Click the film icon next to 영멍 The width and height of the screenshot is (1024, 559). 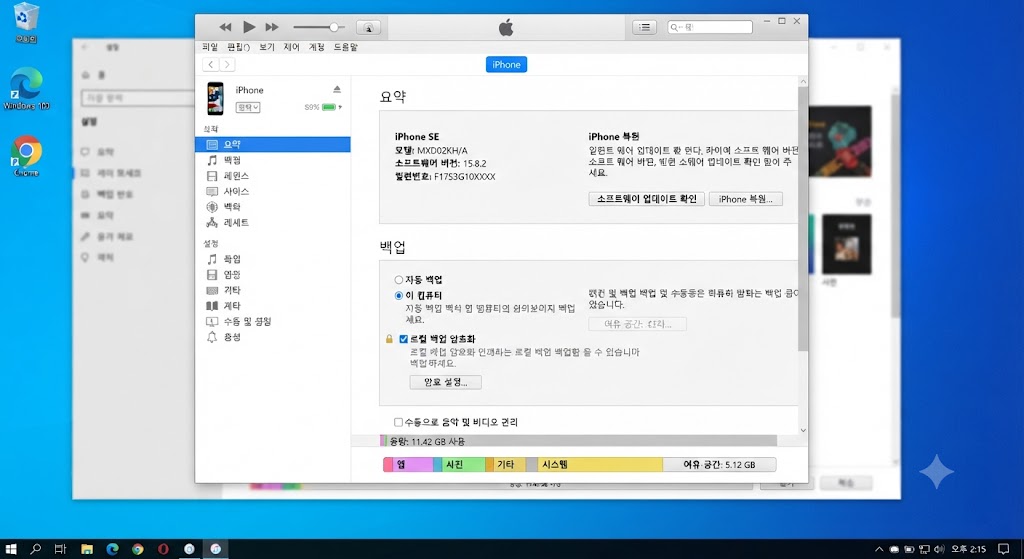pos(212,275)
